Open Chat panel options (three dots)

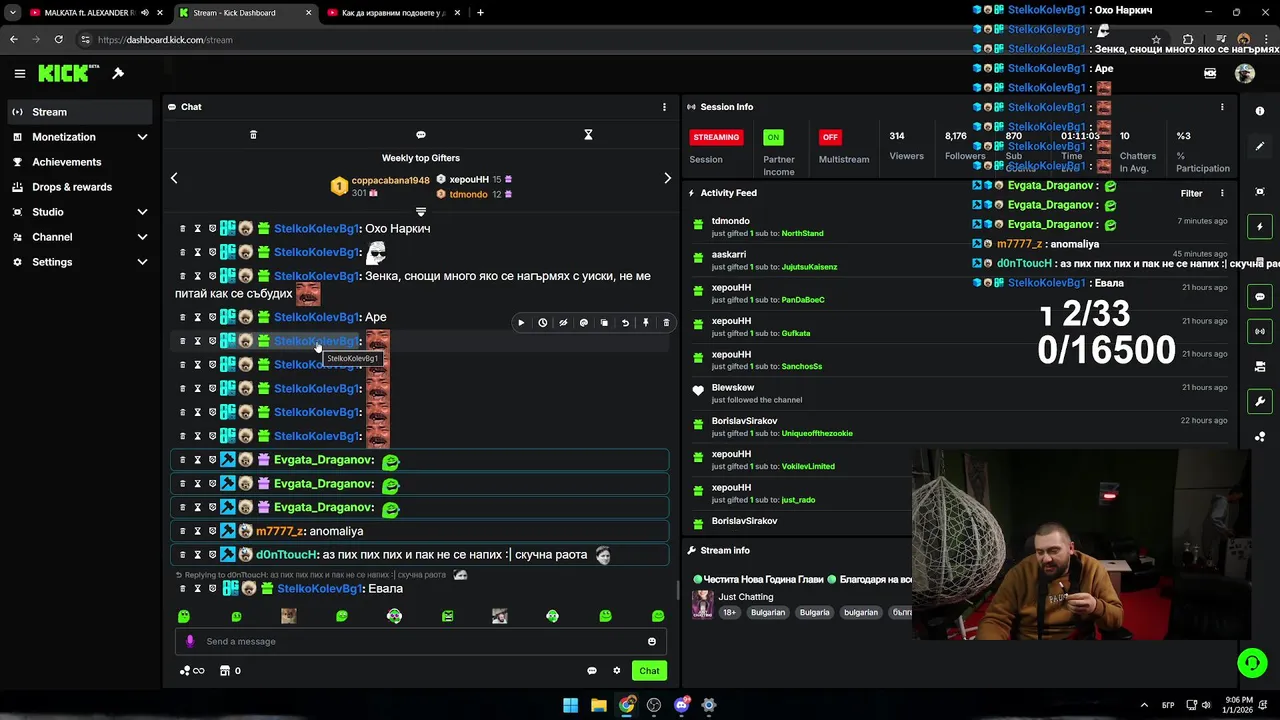point(664,107)
